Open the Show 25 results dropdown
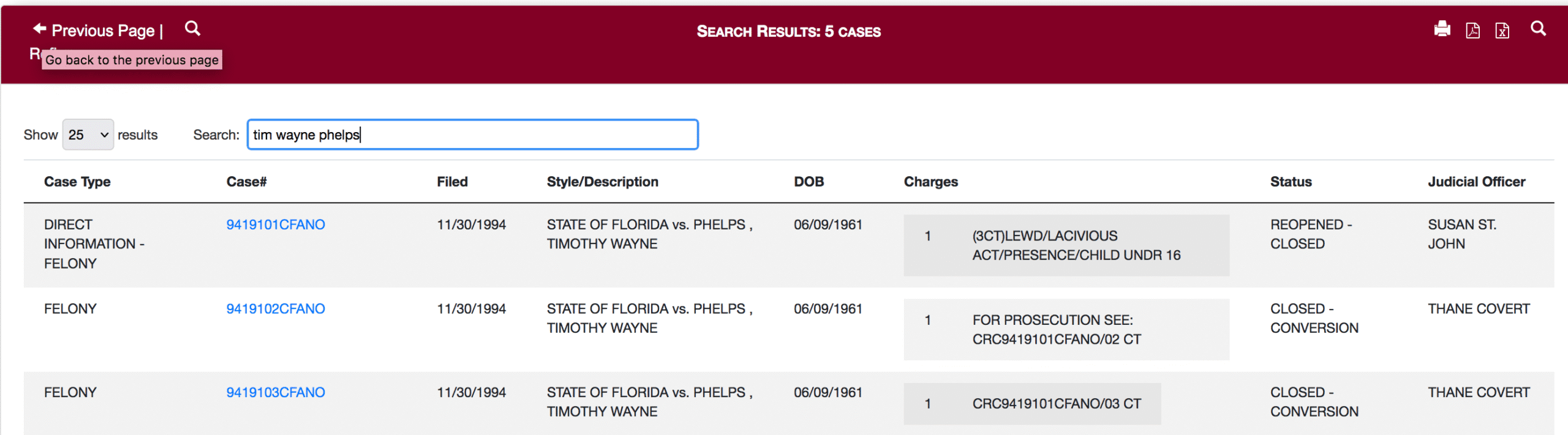This screenshot has width=1568, height=435. pos(88,135)
